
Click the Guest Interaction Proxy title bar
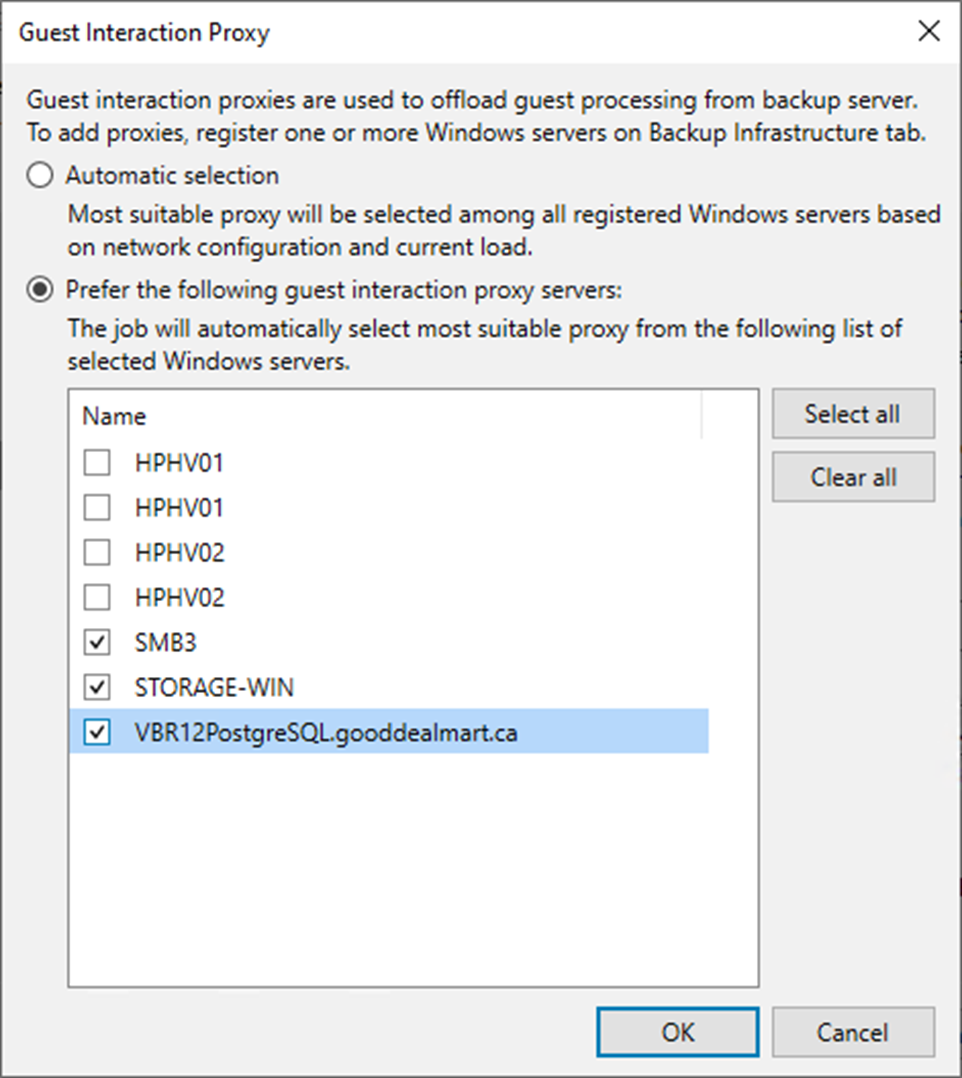(400, 32)
